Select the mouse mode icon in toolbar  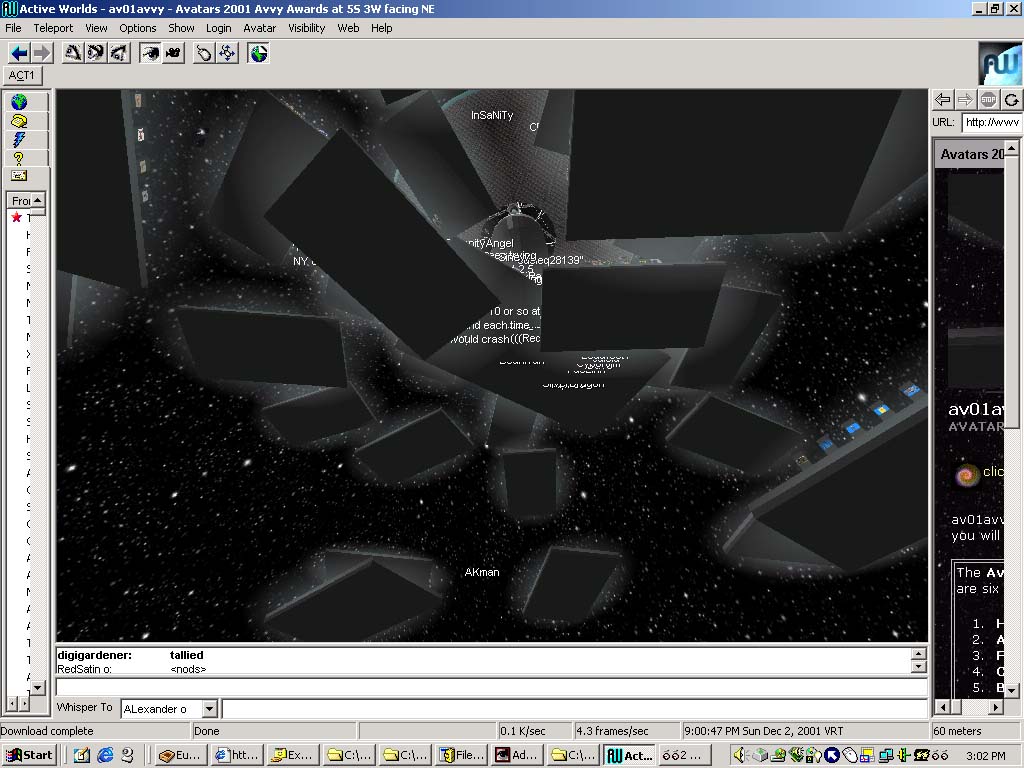pyautogui.click(x=203, y=53)
